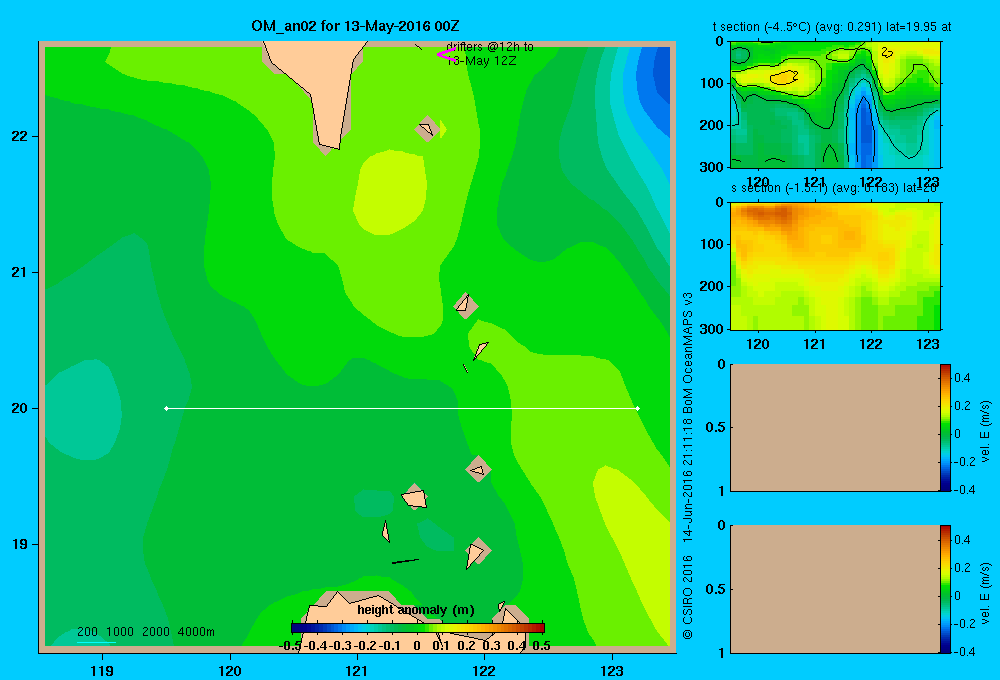The image size is (1000, 680).
Task: Click the lower empty velocity section panel
Action: [x=835, y=589]
